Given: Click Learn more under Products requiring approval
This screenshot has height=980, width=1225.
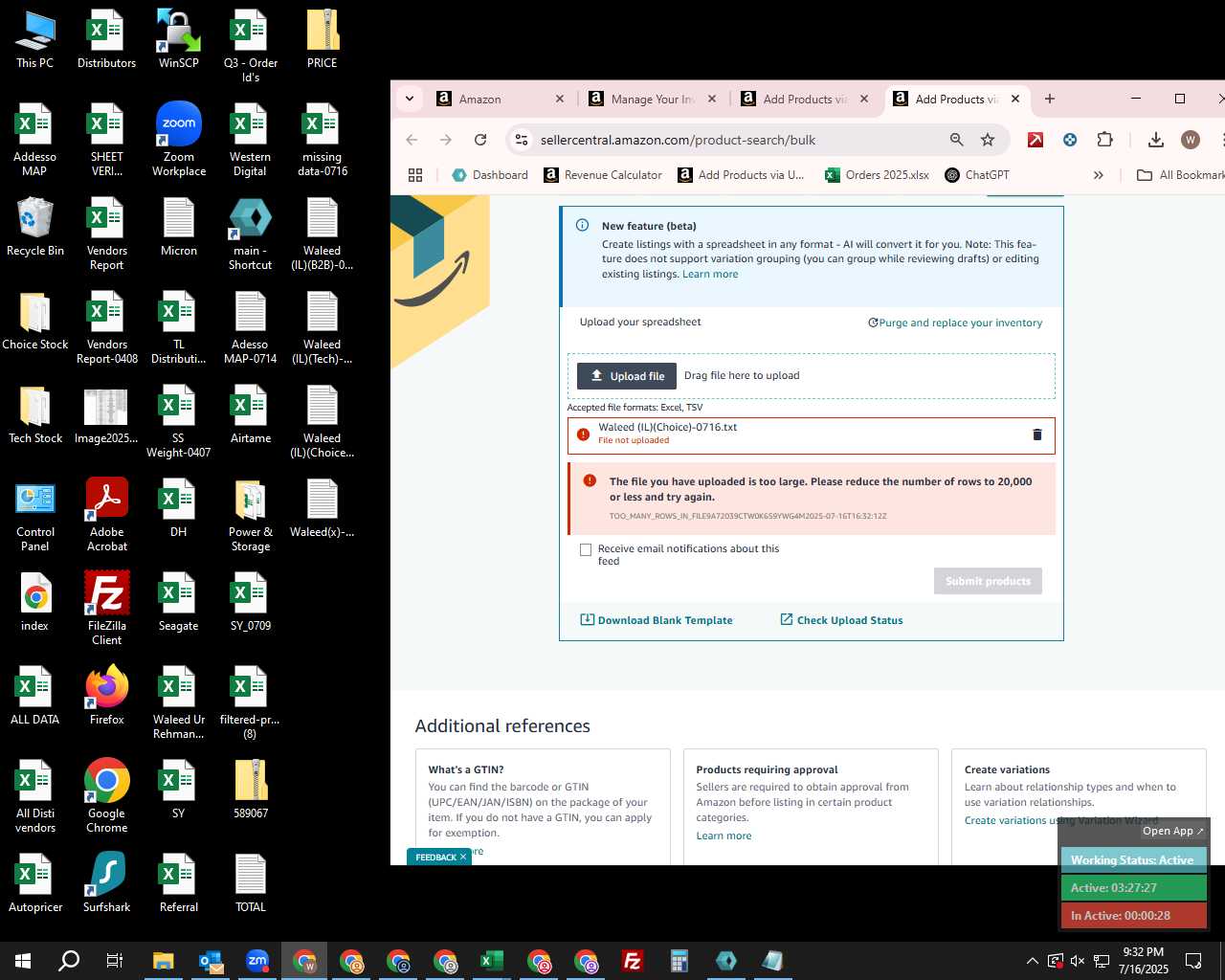Looking at the screenshot, I should pyautogui.click(x=724, y=835).
